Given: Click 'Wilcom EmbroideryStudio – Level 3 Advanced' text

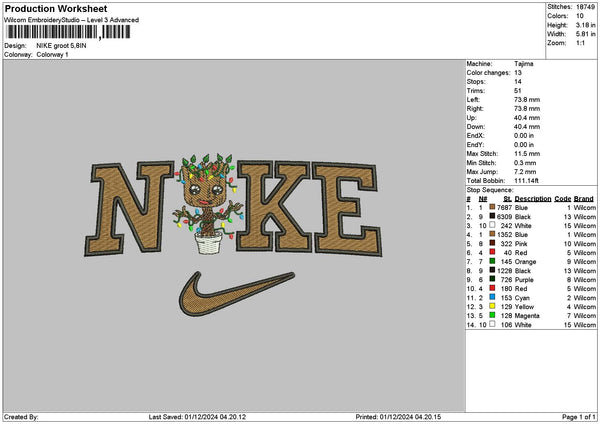Looking at the screenshot, I should pyautogui.click(x=72, y=20).
